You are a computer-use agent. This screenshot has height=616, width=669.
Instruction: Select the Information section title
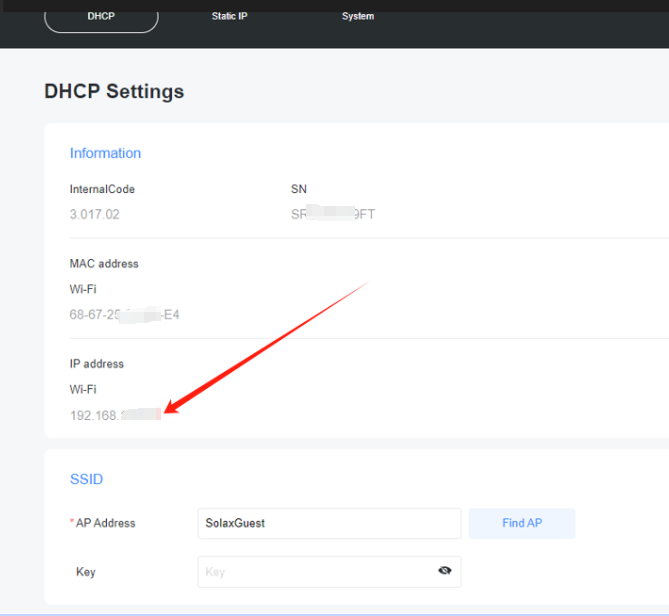coord(105,153)
